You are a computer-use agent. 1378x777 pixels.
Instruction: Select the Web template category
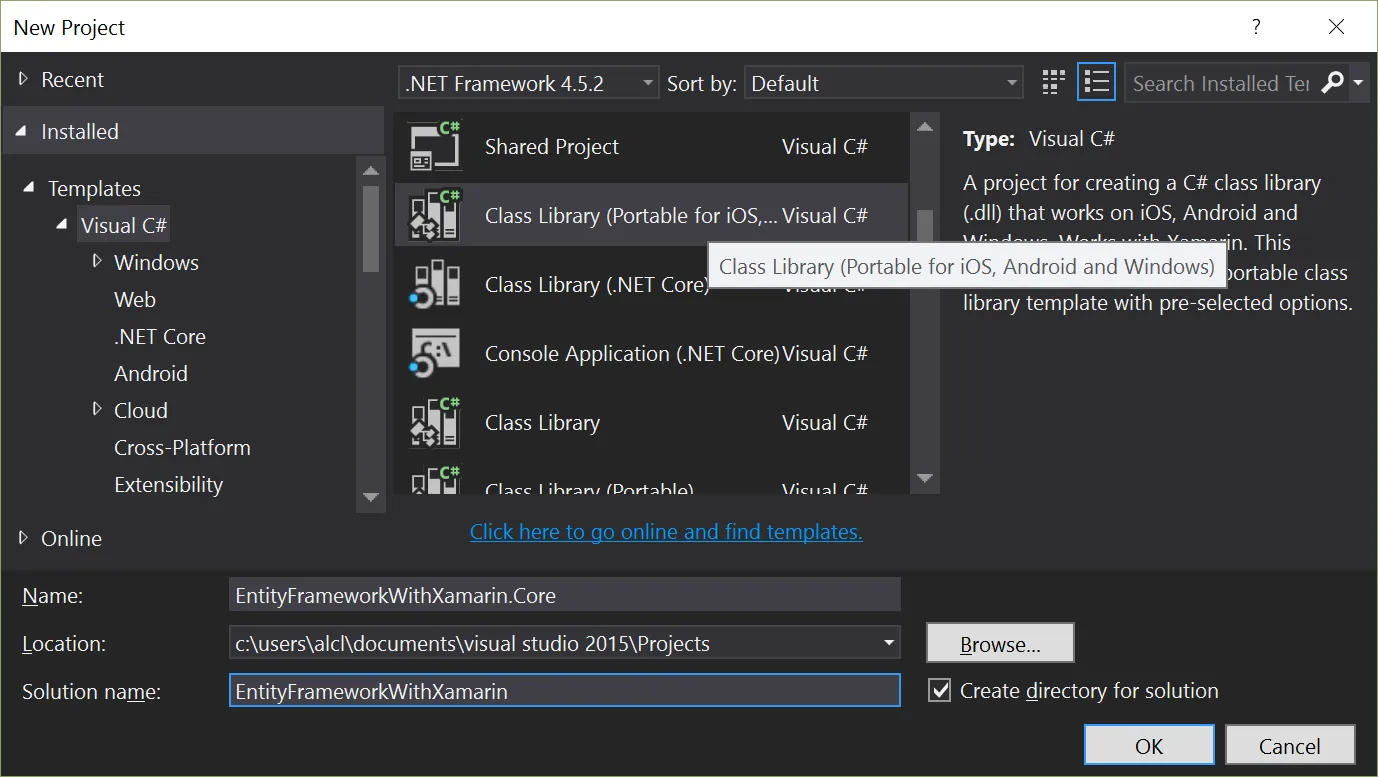coord(135,299)
